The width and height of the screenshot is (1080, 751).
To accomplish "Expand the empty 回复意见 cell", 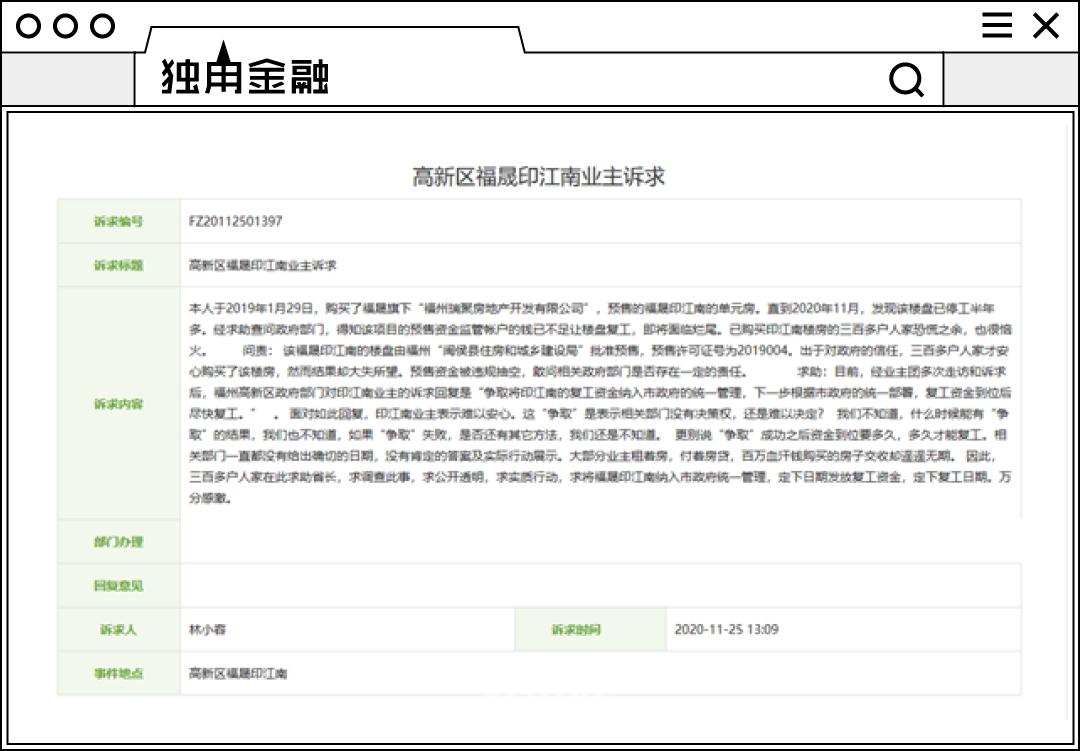I will (600, 586).
